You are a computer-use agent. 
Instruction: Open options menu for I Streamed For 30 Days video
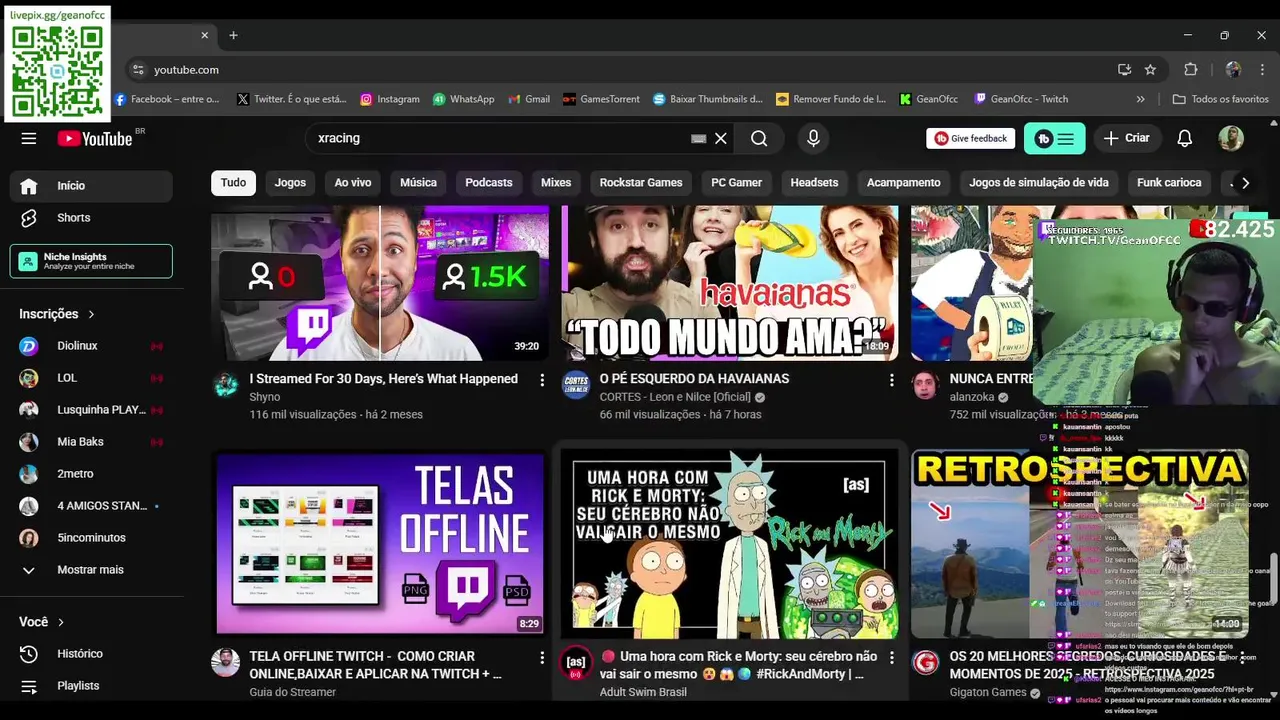tap(542, 380)
